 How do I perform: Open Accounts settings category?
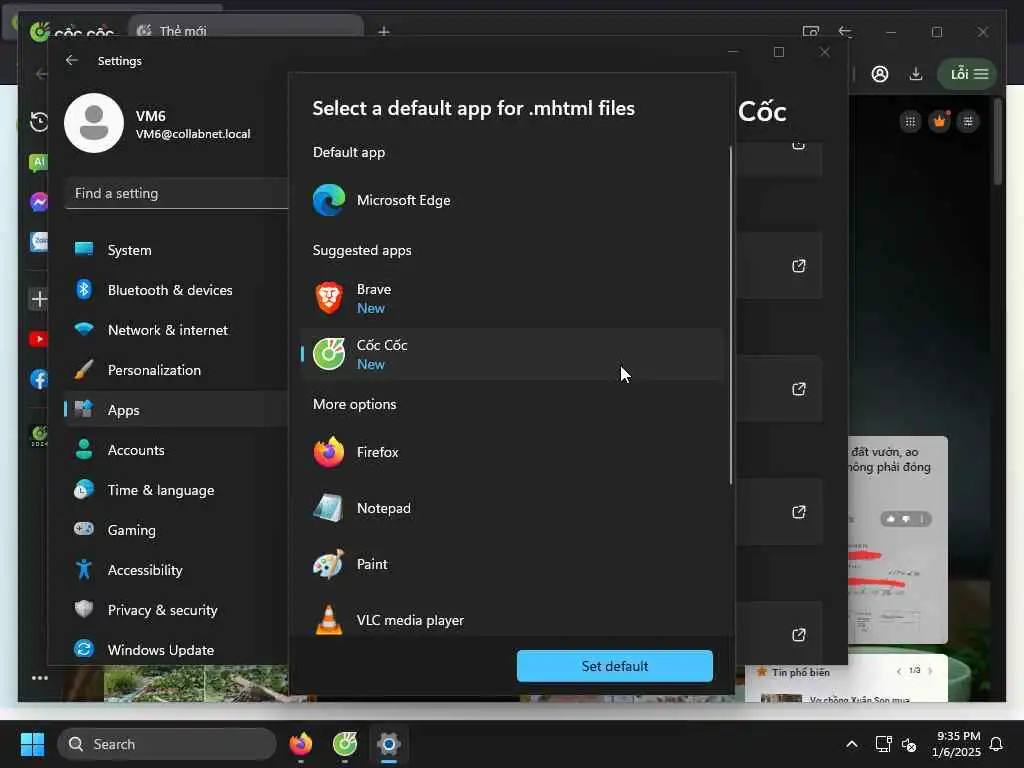[x=176, y=450]
